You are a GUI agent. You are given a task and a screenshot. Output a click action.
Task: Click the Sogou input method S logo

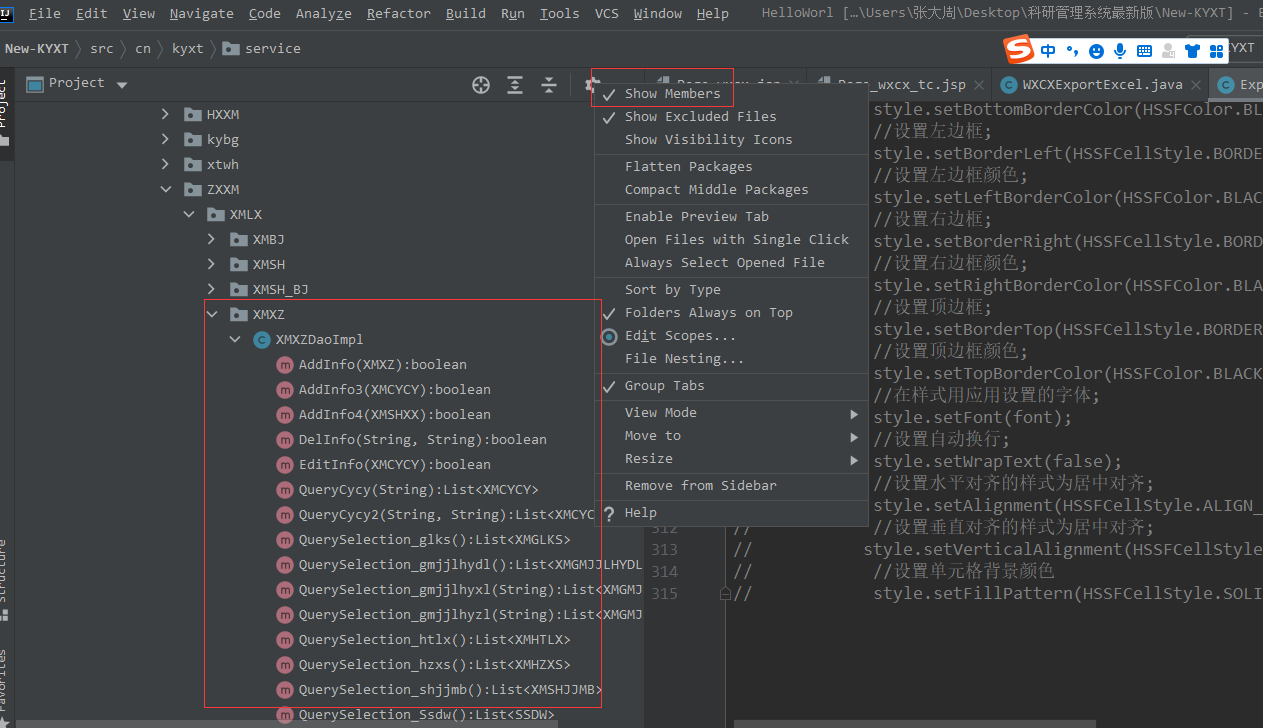1018,49
